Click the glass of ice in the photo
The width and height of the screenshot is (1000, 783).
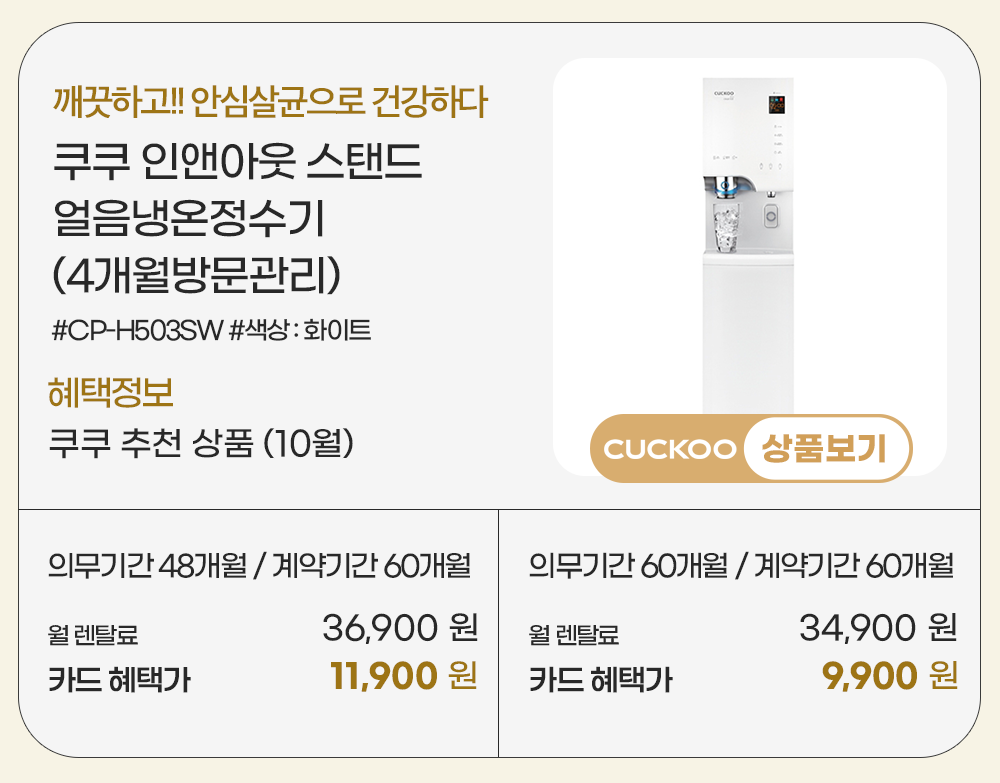point(725,223)
